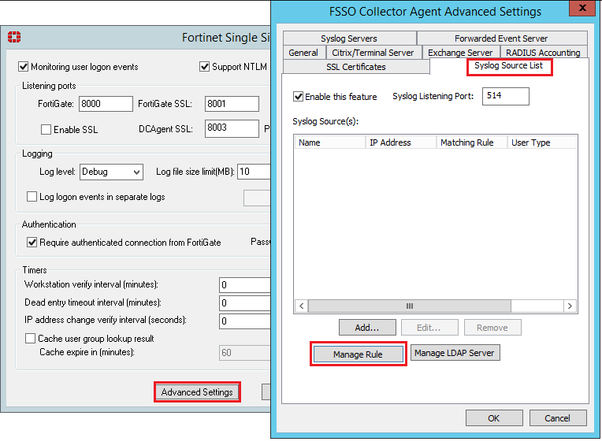Click the Manage Rule button
Image resolution: width=602 pixels, height=441 pixels.
click(358, 354)
